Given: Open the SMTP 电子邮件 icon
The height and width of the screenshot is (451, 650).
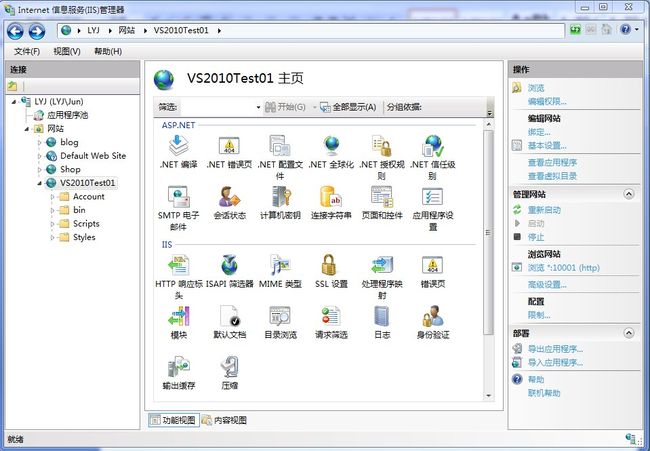Looking at the screenshot, I should pyautogui.click(x=178, y=197).
